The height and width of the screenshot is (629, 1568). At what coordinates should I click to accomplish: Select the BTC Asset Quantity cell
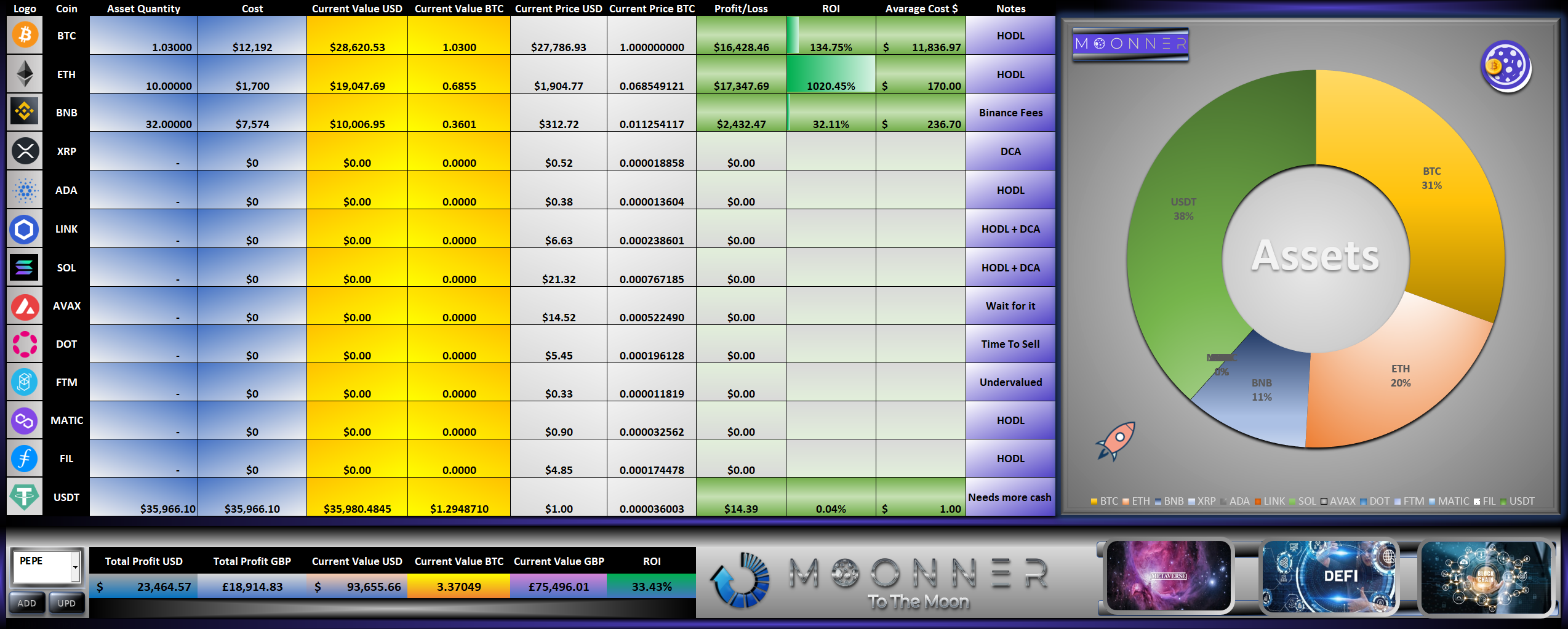144,36
